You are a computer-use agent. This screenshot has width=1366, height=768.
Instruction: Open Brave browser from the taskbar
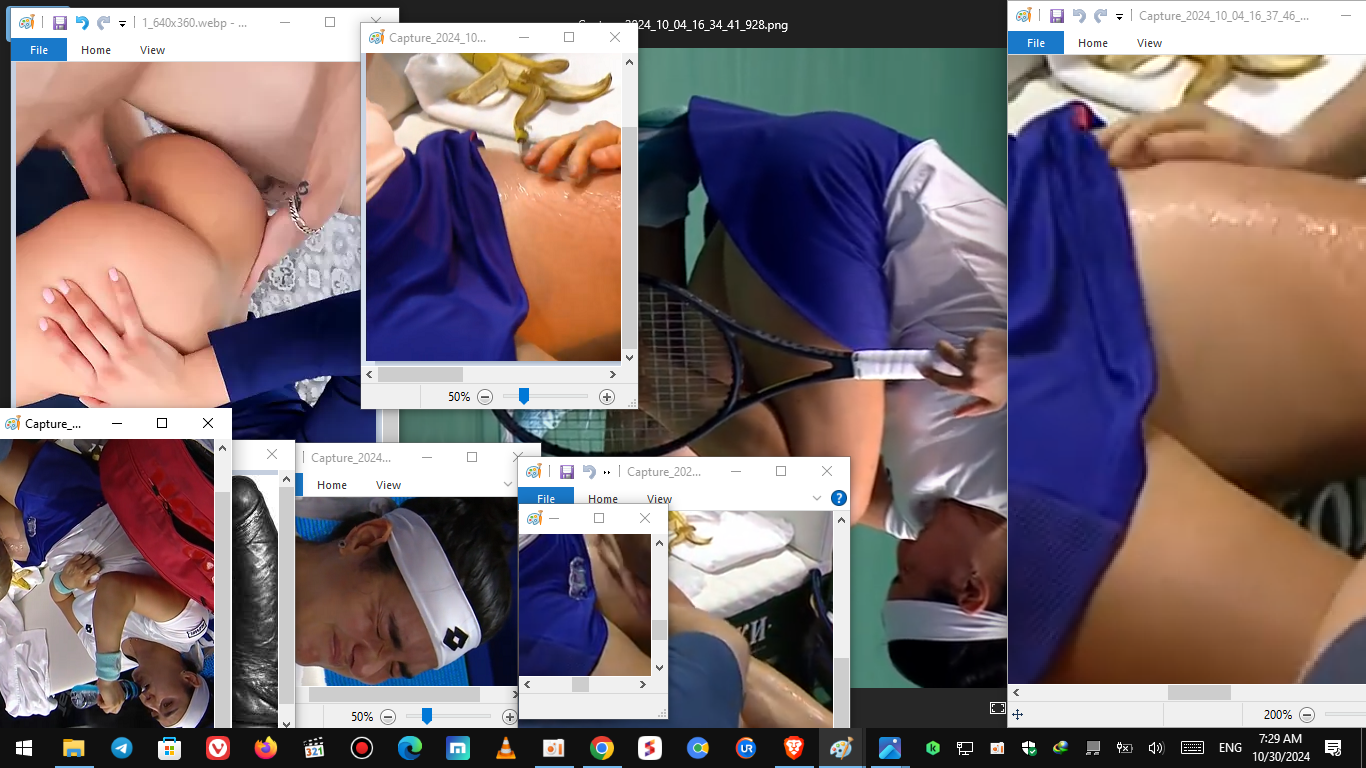click(x=793, y=748)
